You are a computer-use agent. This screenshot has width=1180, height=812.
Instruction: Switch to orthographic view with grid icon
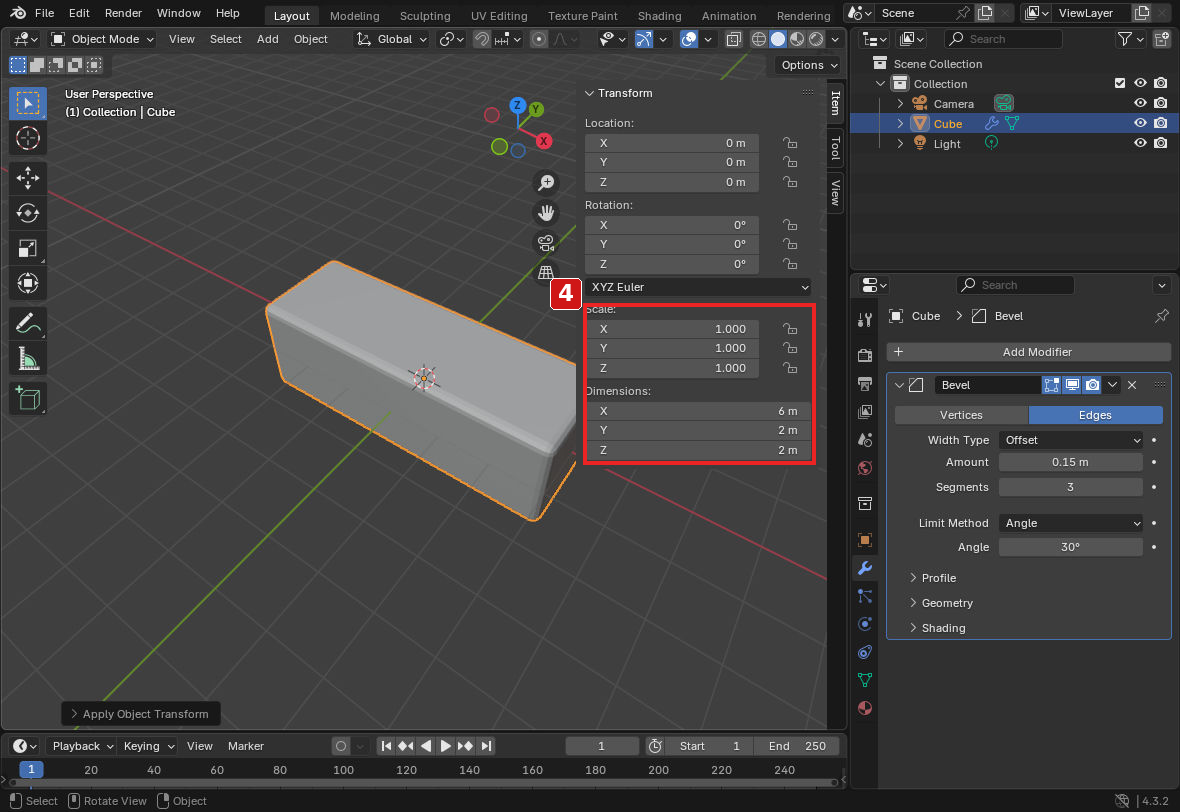click(546, 272)
